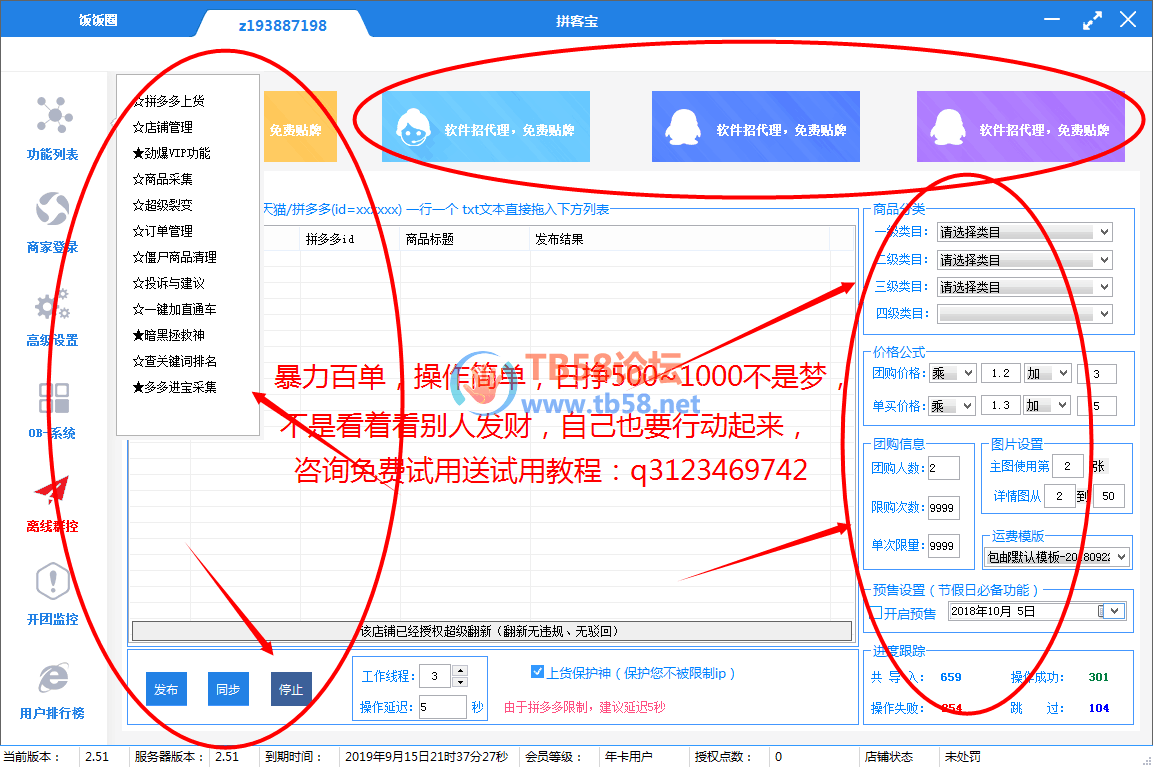
Task: Select ☆拼多多上货 menu entry
Action: (x=168, y=101)
